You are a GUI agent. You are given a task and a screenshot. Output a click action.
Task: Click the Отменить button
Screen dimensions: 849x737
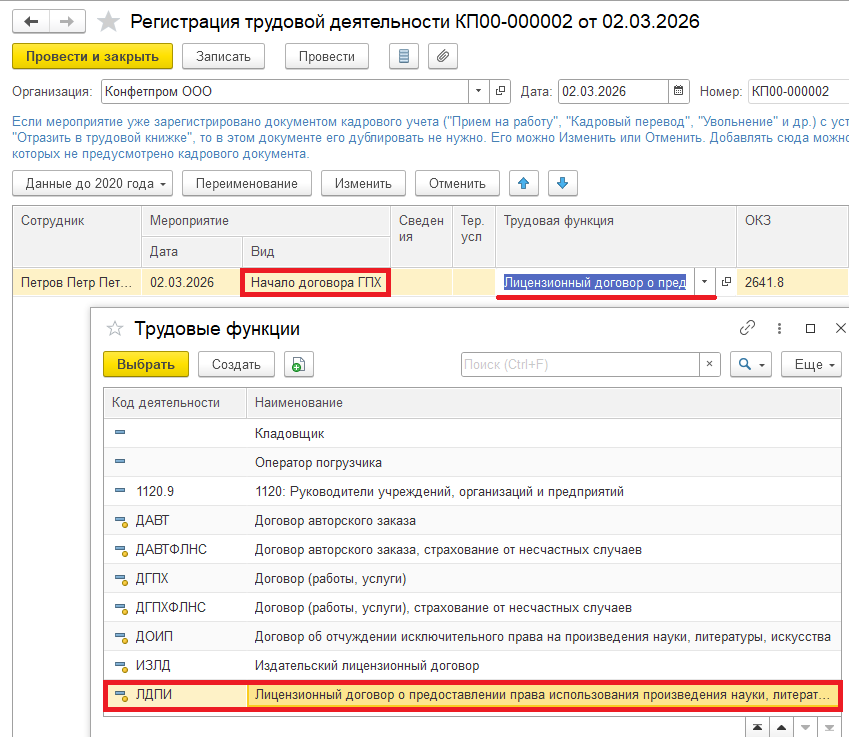tap(458, 184)
